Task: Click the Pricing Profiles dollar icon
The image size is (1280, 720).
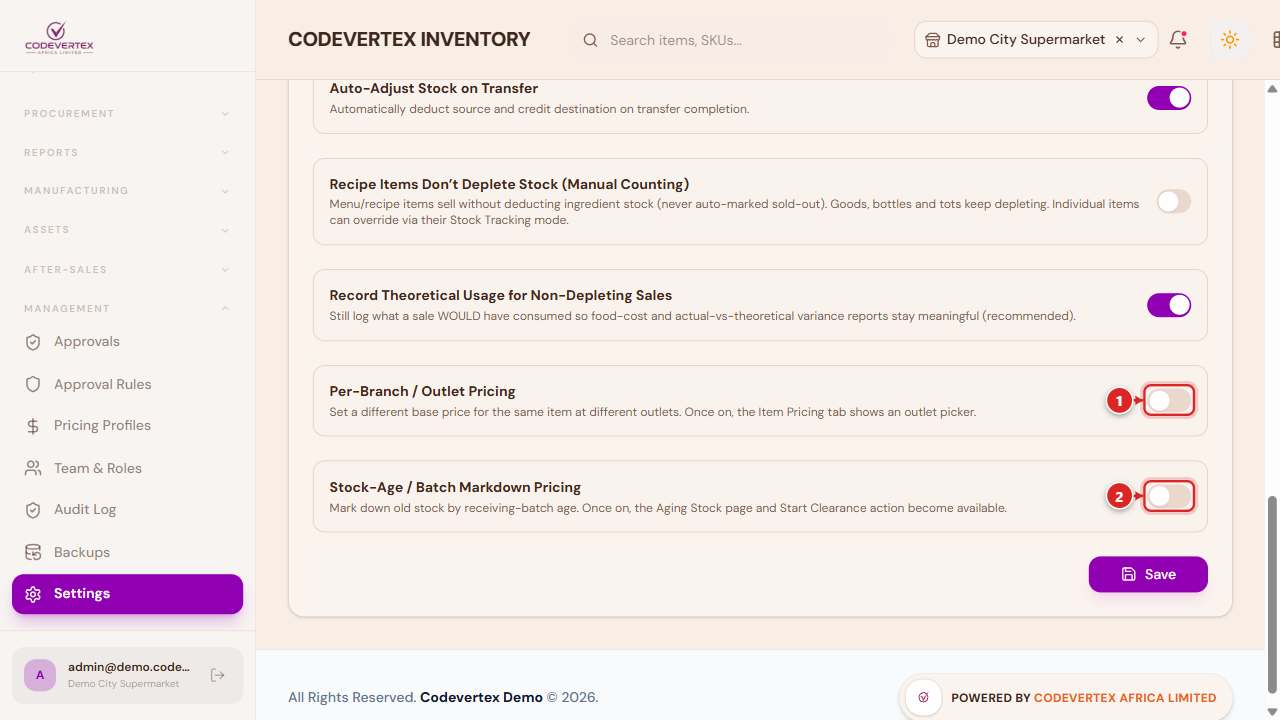Action: 33,426
